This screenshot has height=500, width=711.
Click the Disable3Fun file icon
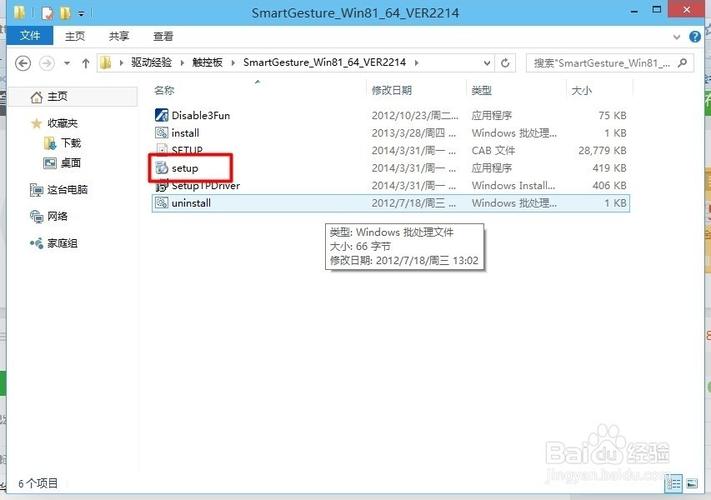(161, 116)
